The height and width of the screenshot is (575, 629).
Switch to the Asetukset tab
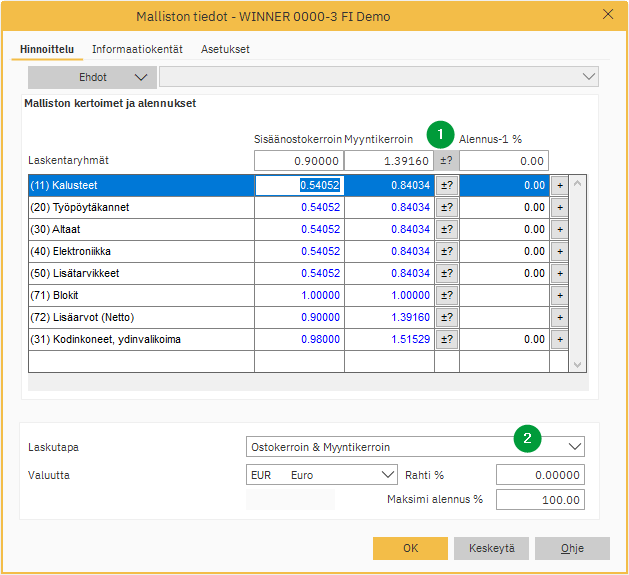pos(225,49)
